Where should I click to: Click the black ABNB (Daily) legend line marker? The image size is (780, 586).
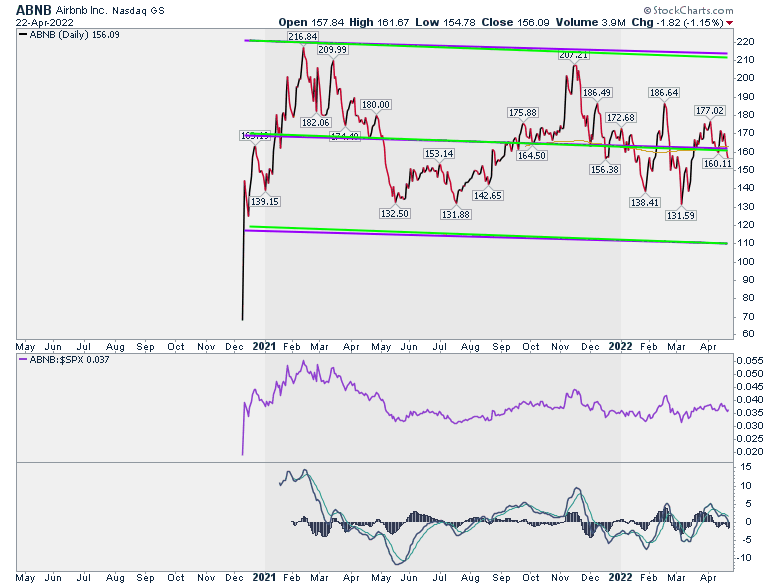point(23,35)
